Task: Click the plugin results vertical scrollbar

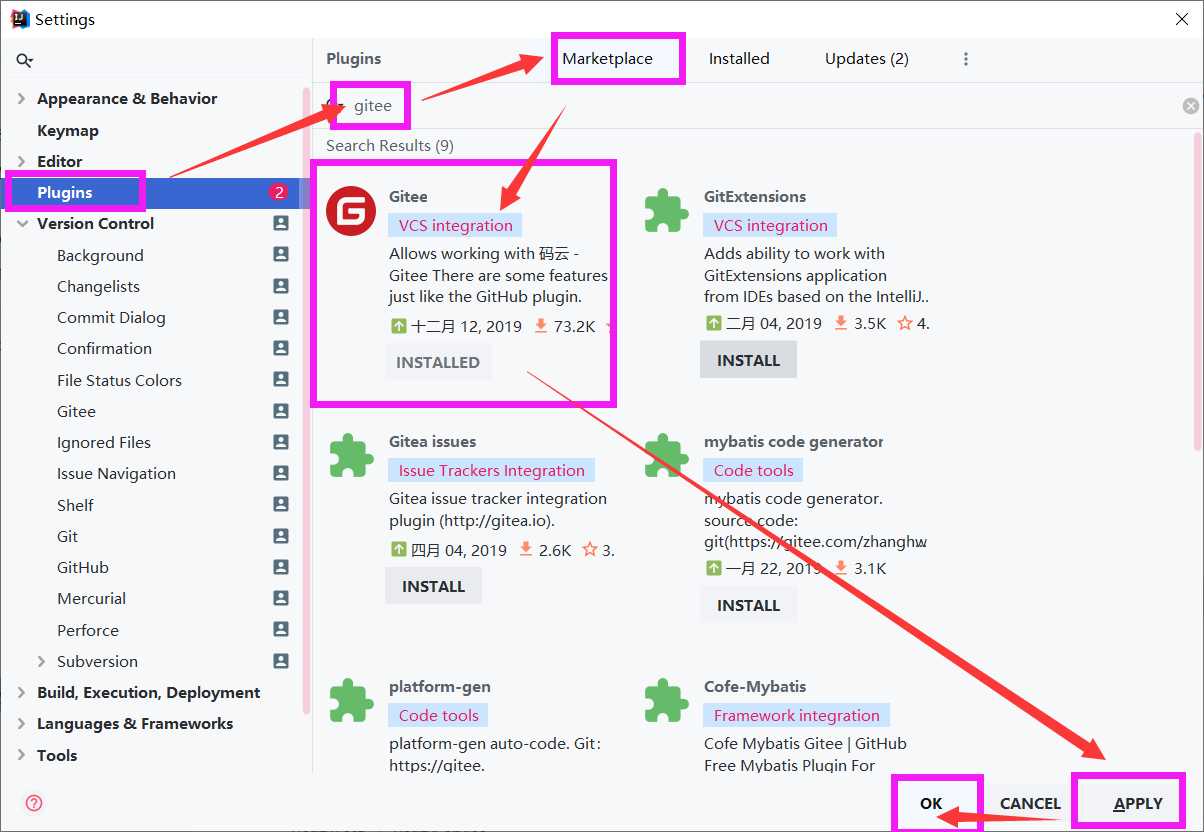Action: (1198, 290)
